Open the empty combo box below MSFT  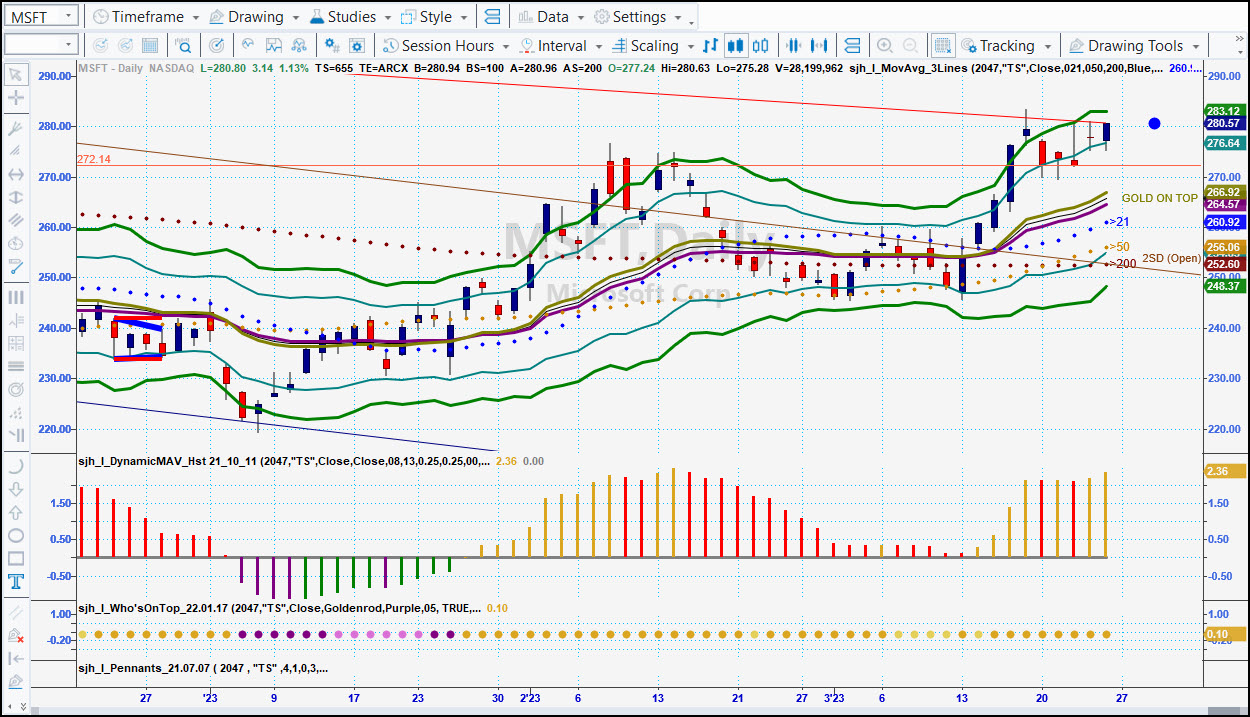click(x=41, y=45)
